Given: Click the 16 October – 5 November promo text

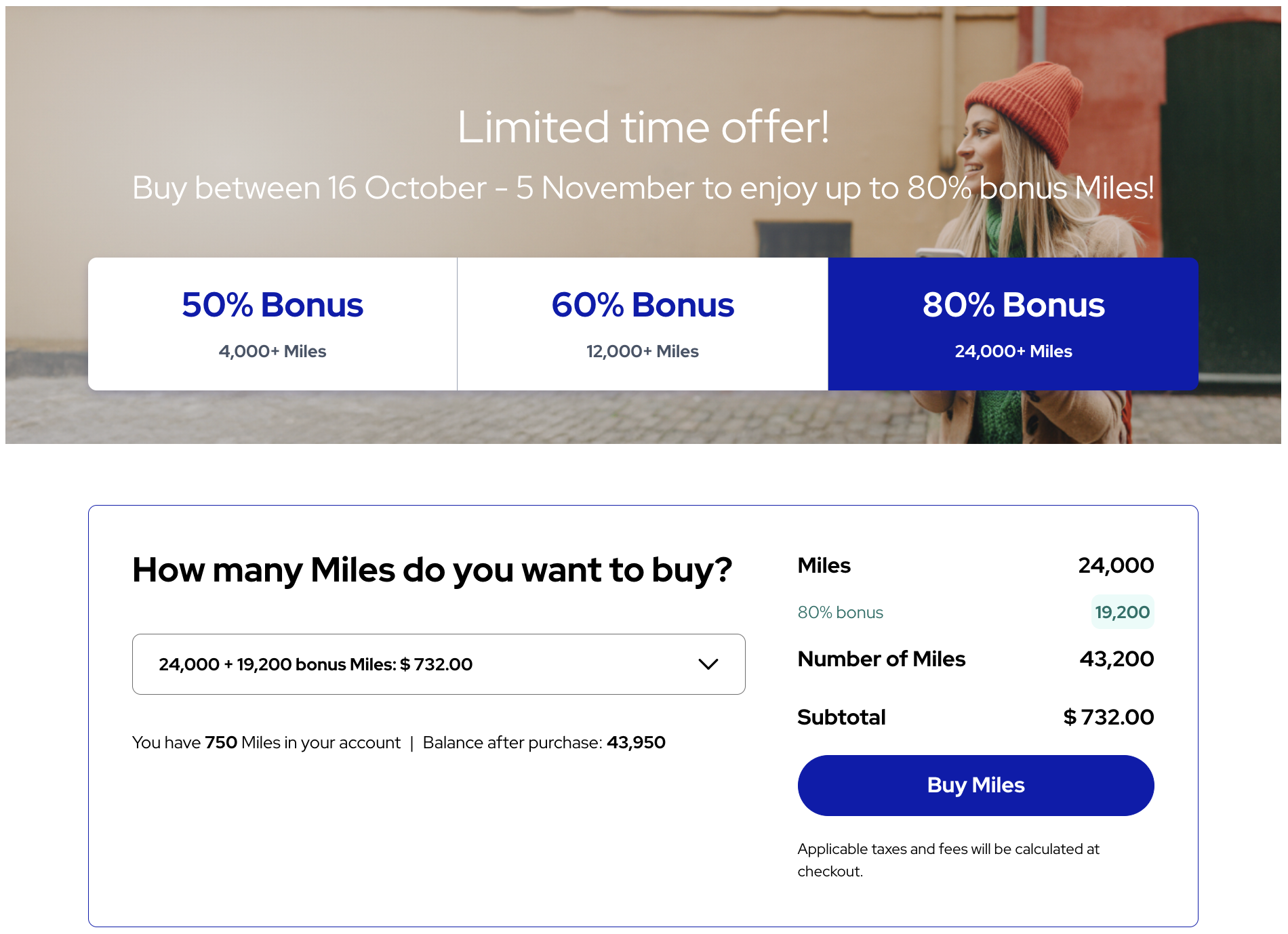Looking at the screenshot, I should click(643, 188).
